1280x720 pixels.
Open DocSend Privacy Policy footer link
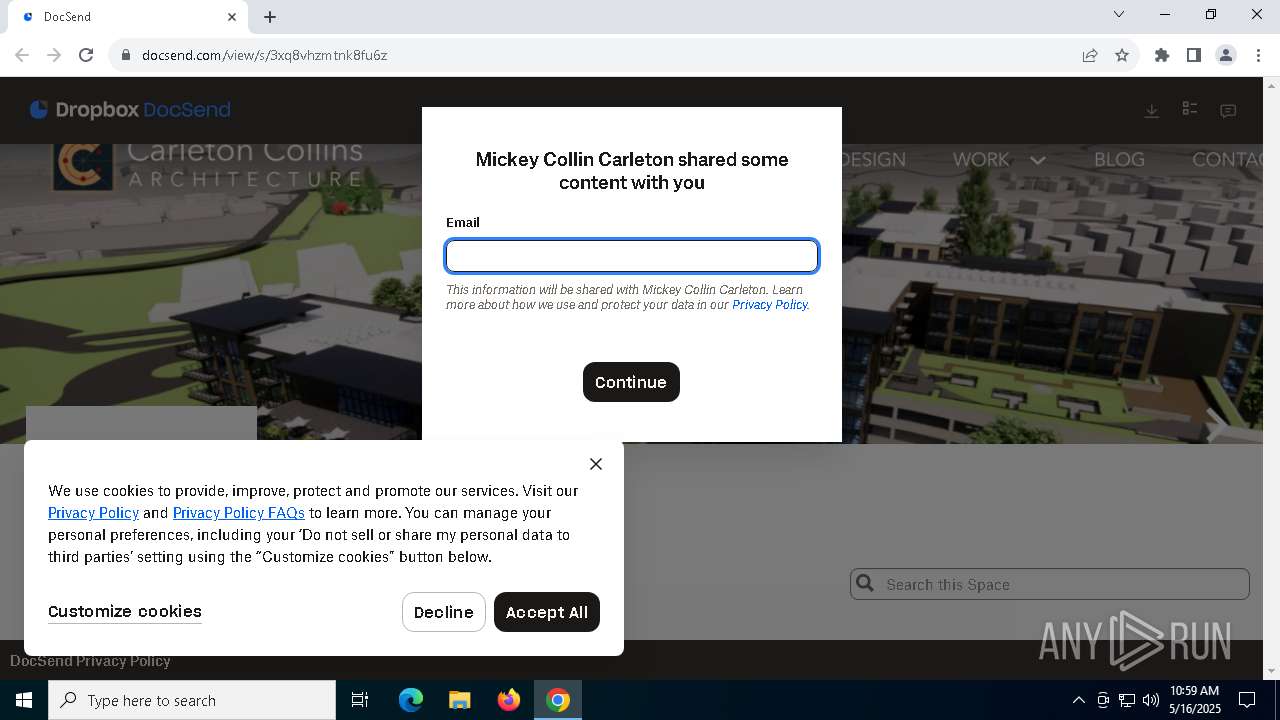tap(90, 661)
